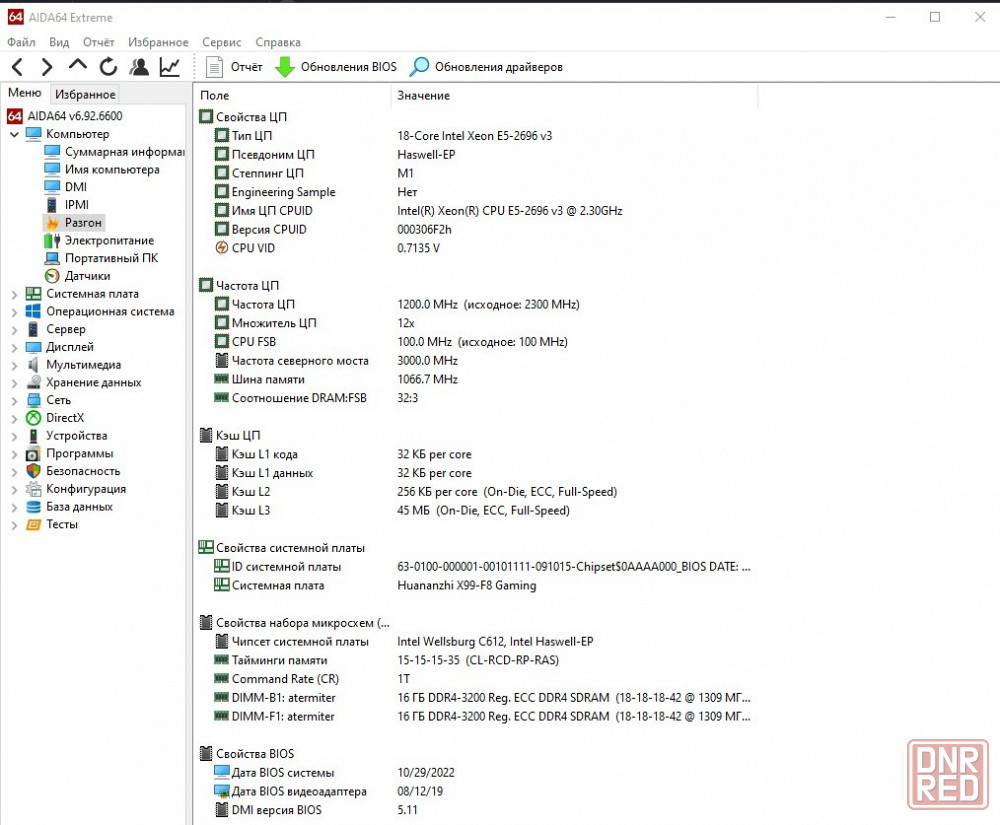The height and width of the screenshot is (825, 1000).
Task: Open the Отчёт menu in the menu bar
Action: (98, 42)
